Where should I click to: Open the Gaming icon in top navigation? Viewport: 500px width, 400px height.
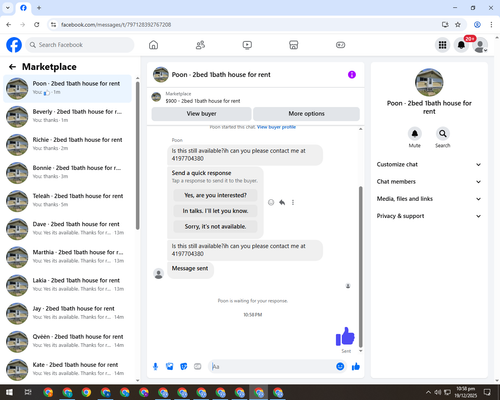(340, 45)
